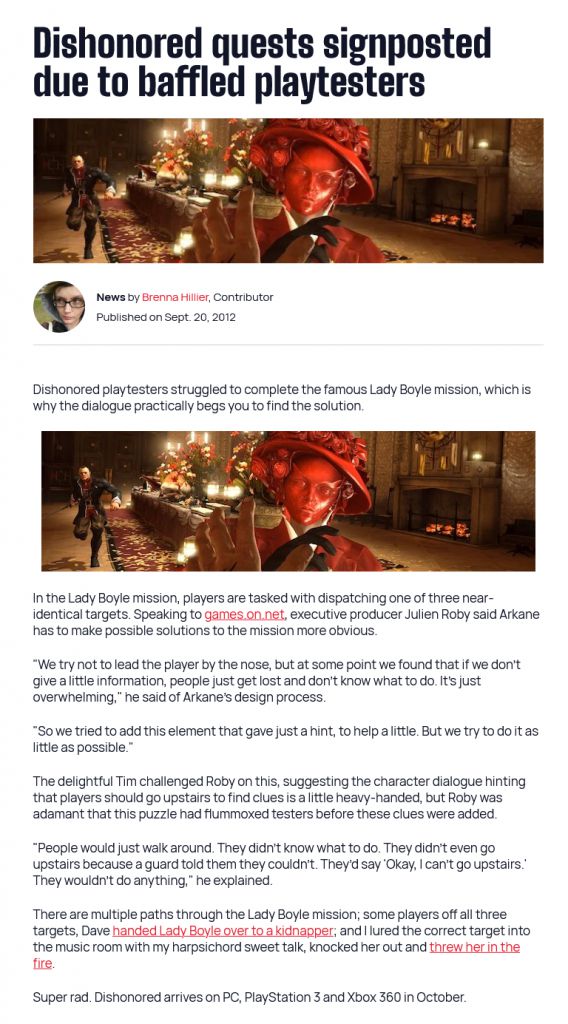Click the closing line "Super rad. Dishonored arrives"
568x1024 pixels.
pyautogui.click(x=250, y=997)
